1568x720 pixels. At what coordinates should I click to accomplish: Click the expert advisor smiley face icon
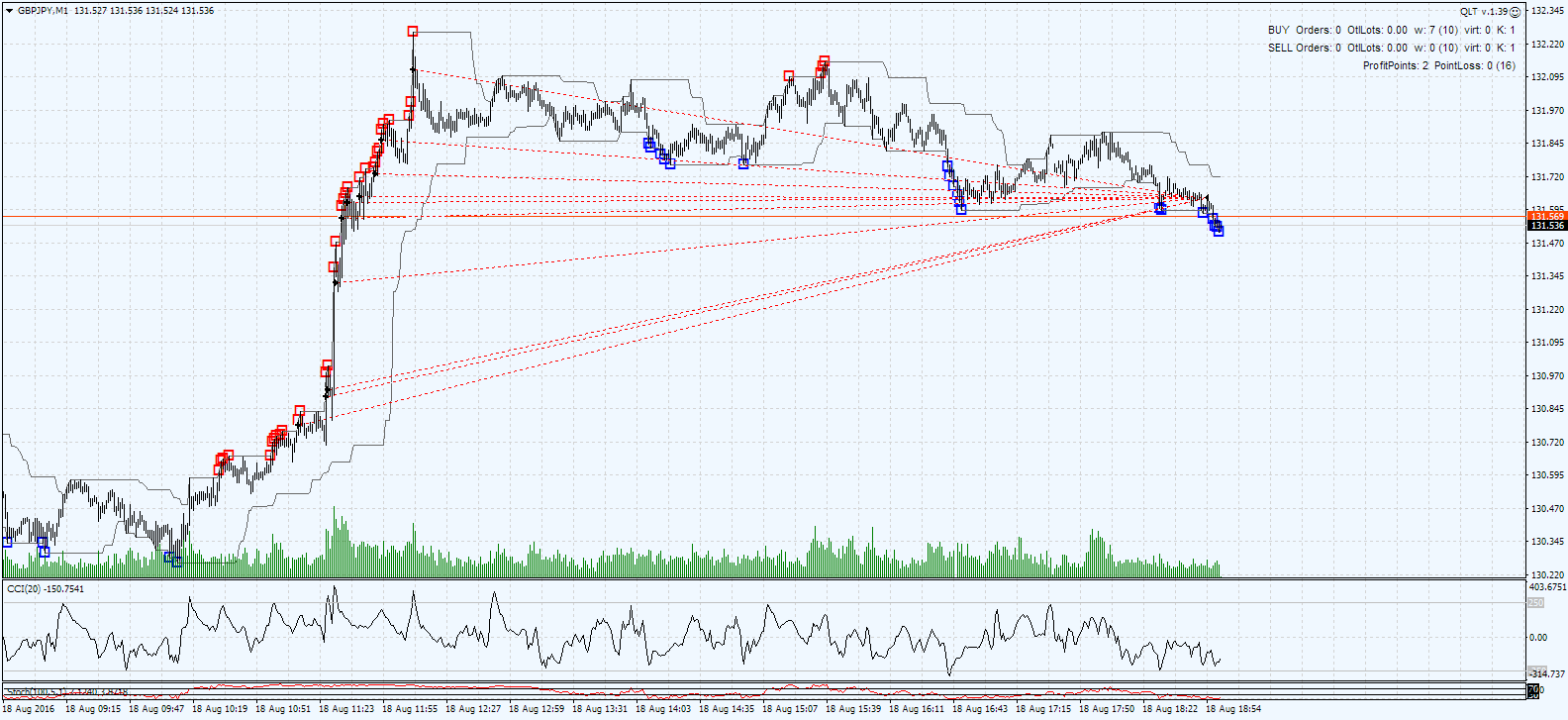coord(1516,12)
